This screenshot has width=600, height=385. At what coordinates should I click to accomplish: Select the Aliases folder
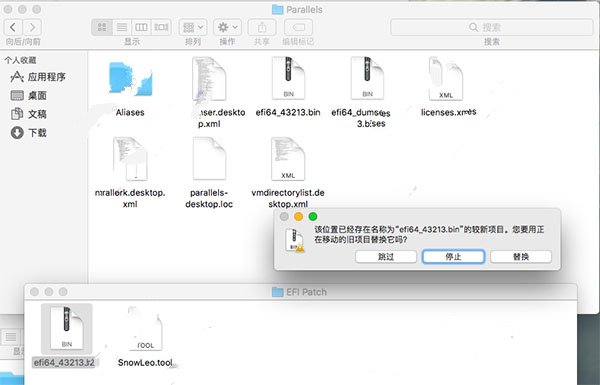point(130,79)
